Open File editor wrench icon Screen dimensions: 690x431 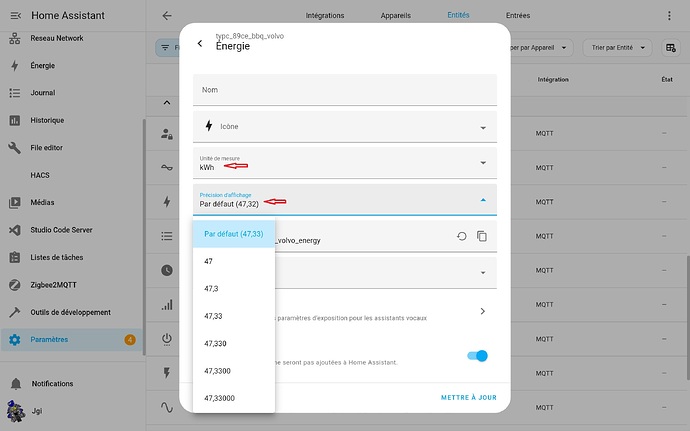pos(15,147)
